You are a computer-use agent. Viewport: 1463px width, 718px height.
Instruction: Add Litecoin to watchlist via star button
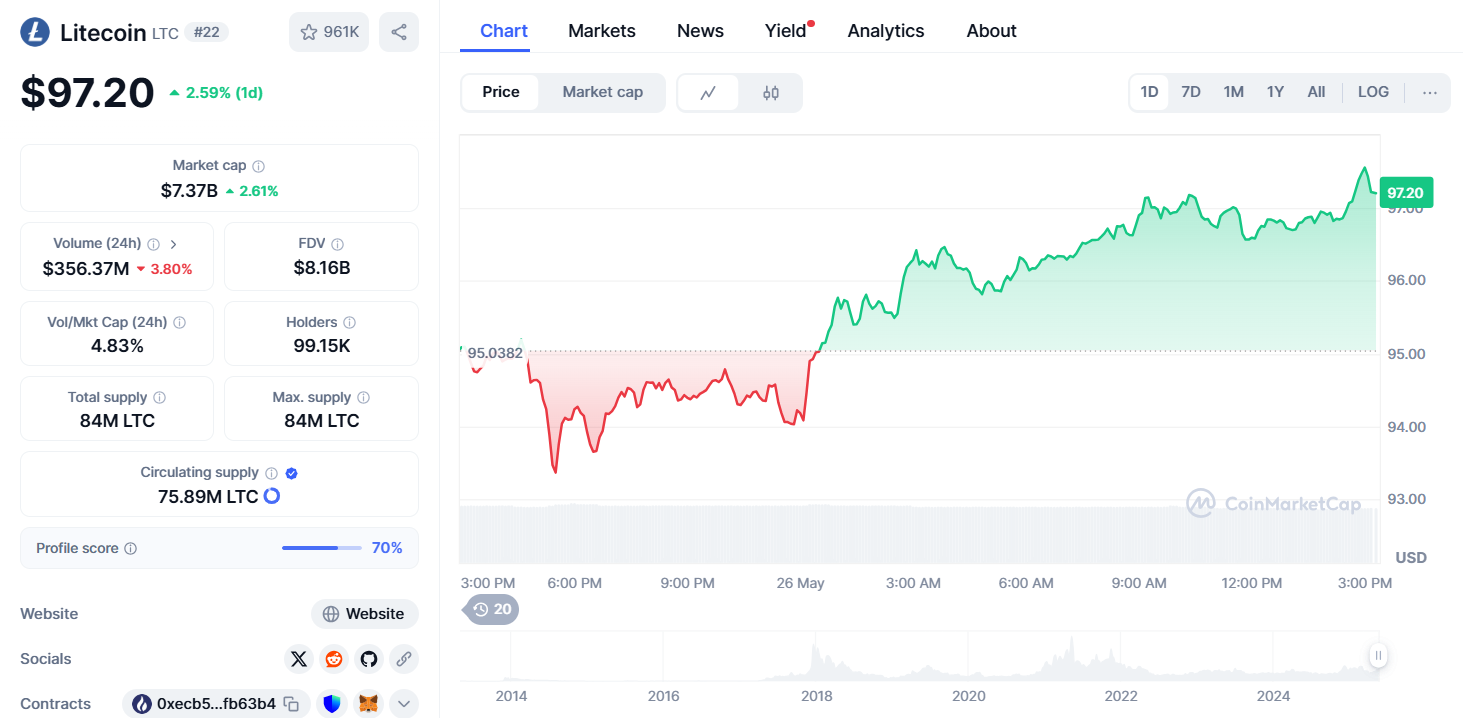[329, 32]
